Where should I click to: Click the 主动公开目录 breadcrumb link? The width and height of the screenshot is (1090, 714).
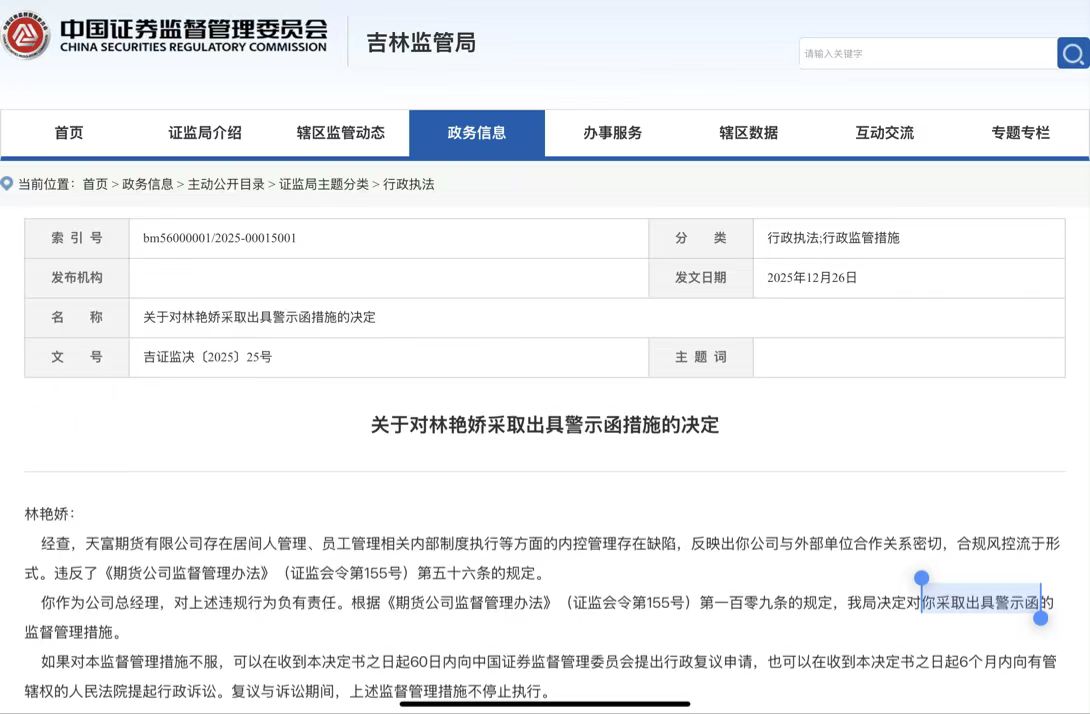click(226, 184)
